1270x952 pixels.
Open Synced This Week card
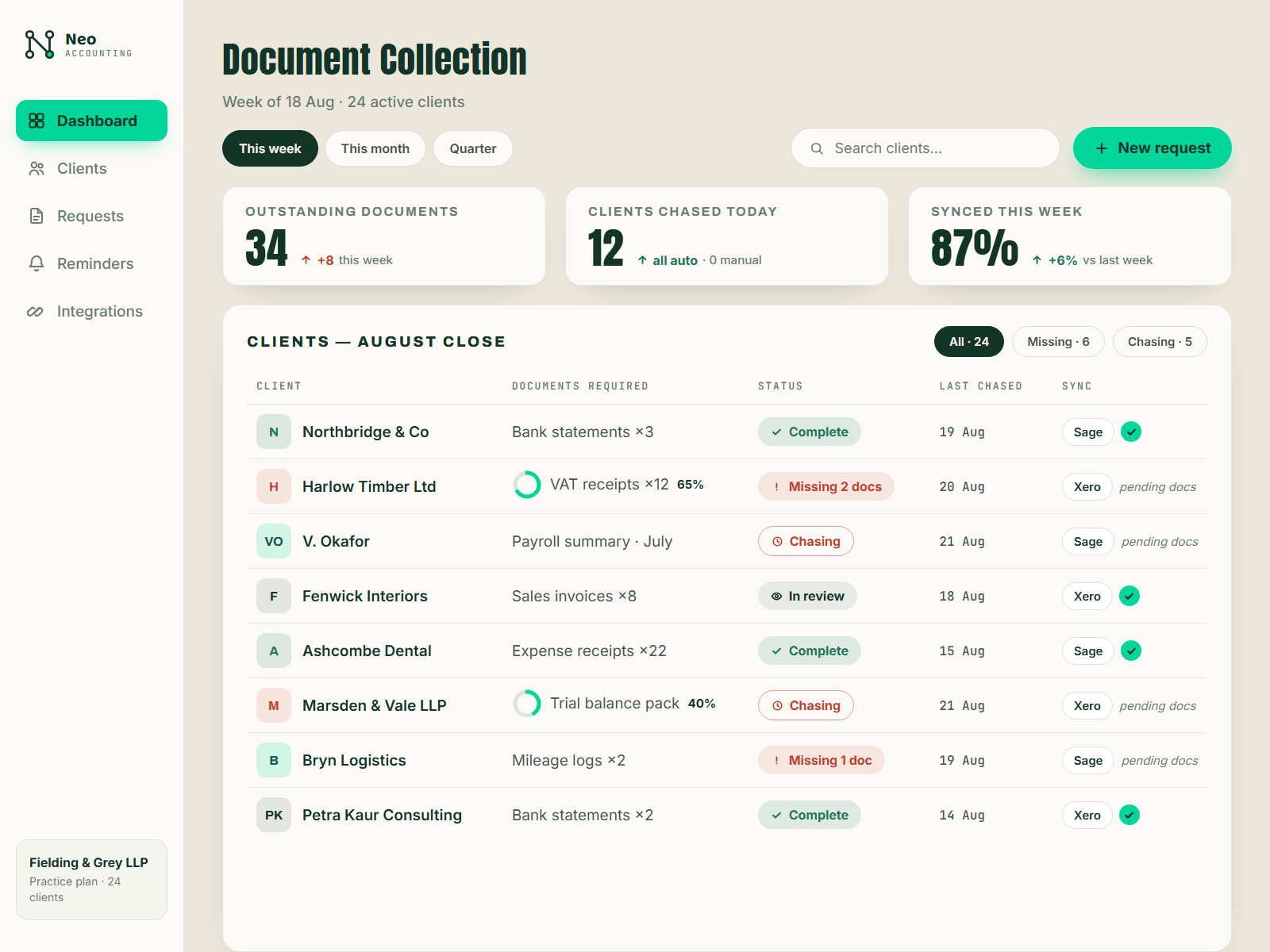(x=1070, y=236)
